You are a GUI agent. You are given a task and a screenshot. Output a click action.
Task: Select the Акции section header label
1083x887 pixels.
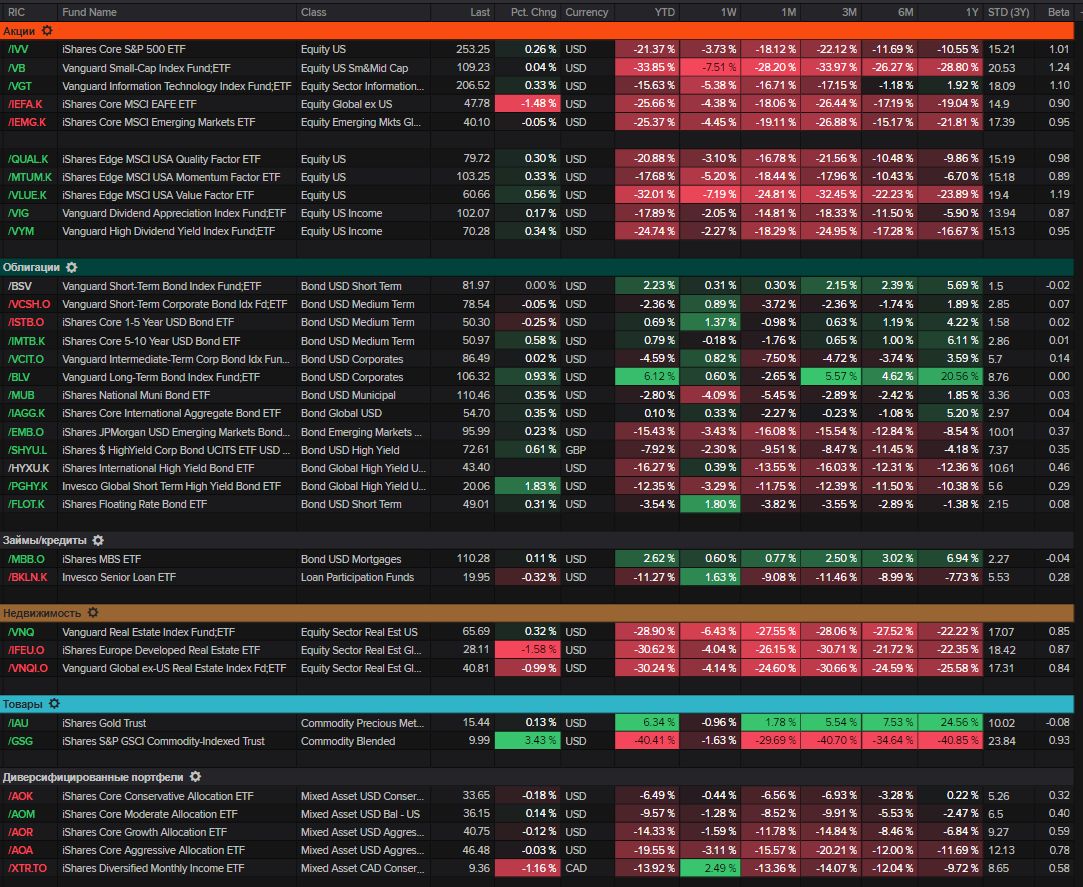19,30
